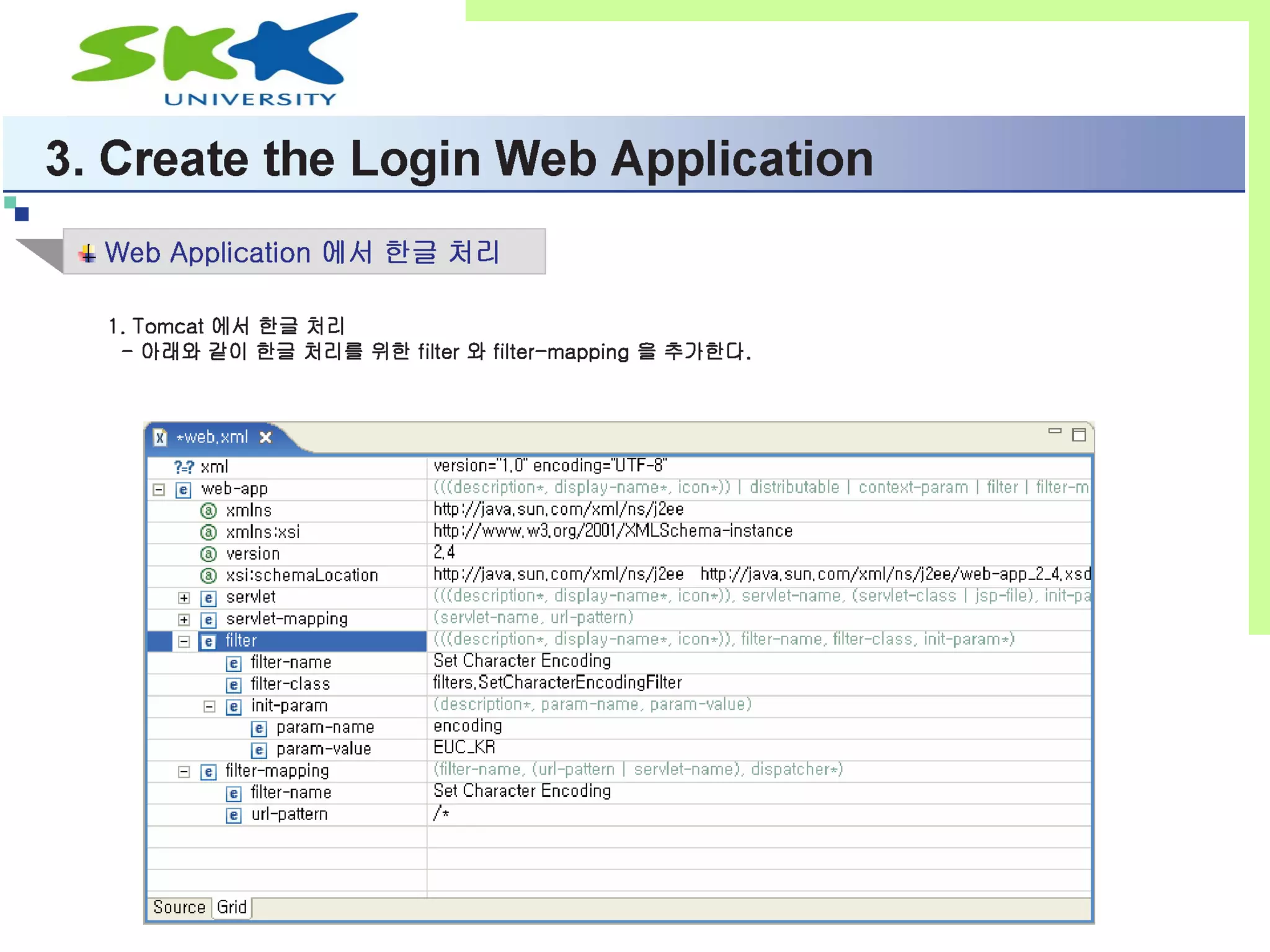1270x952 pixels.
Task: Expand the servlet-mapping node
Action: coord(184,620)
